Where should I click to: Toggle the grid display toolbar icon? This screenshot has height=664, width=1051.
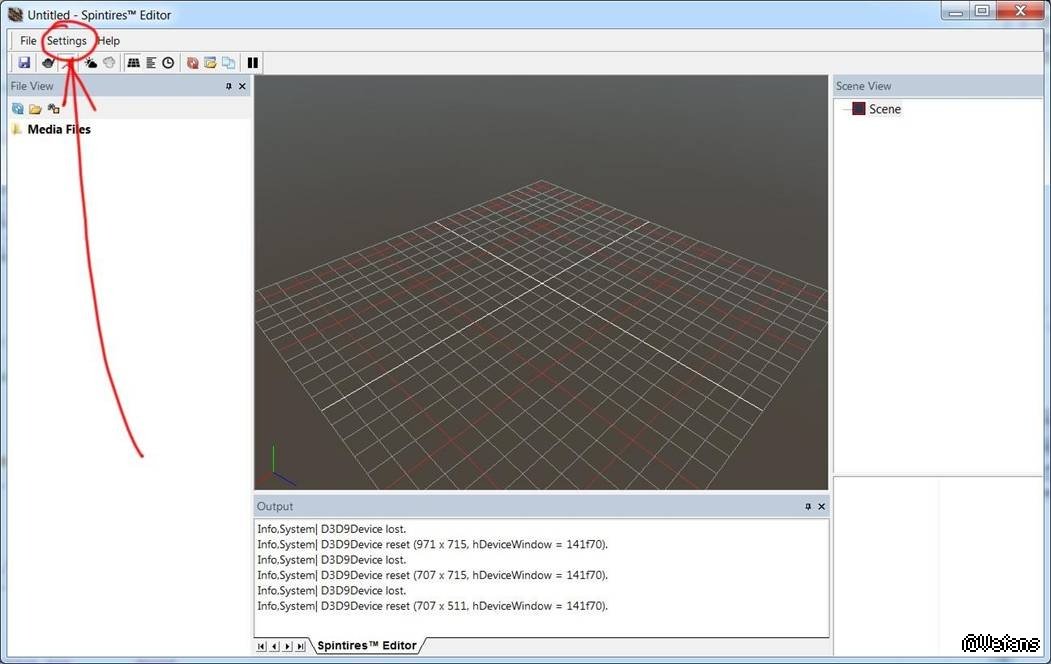click(133, 63)
